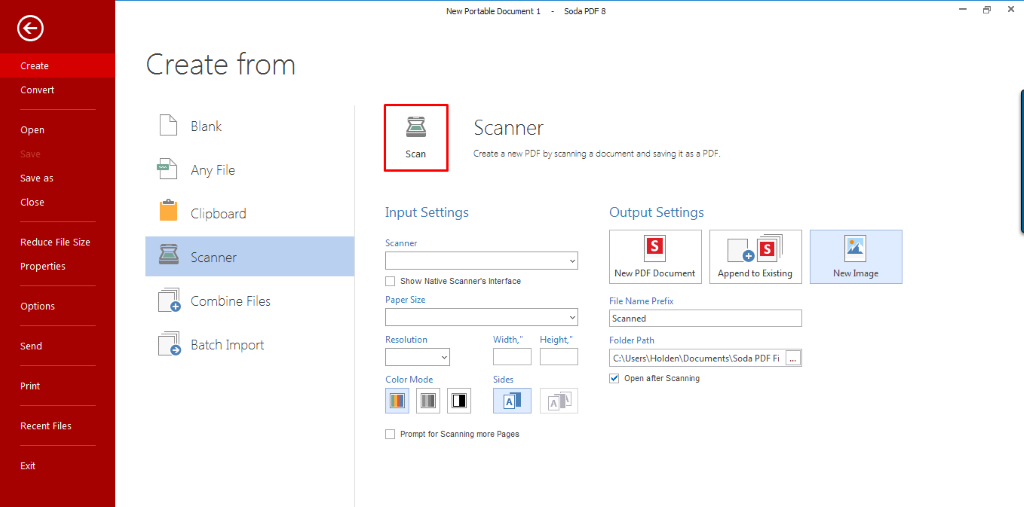Click the Folder Path text field

coord(697,358)
